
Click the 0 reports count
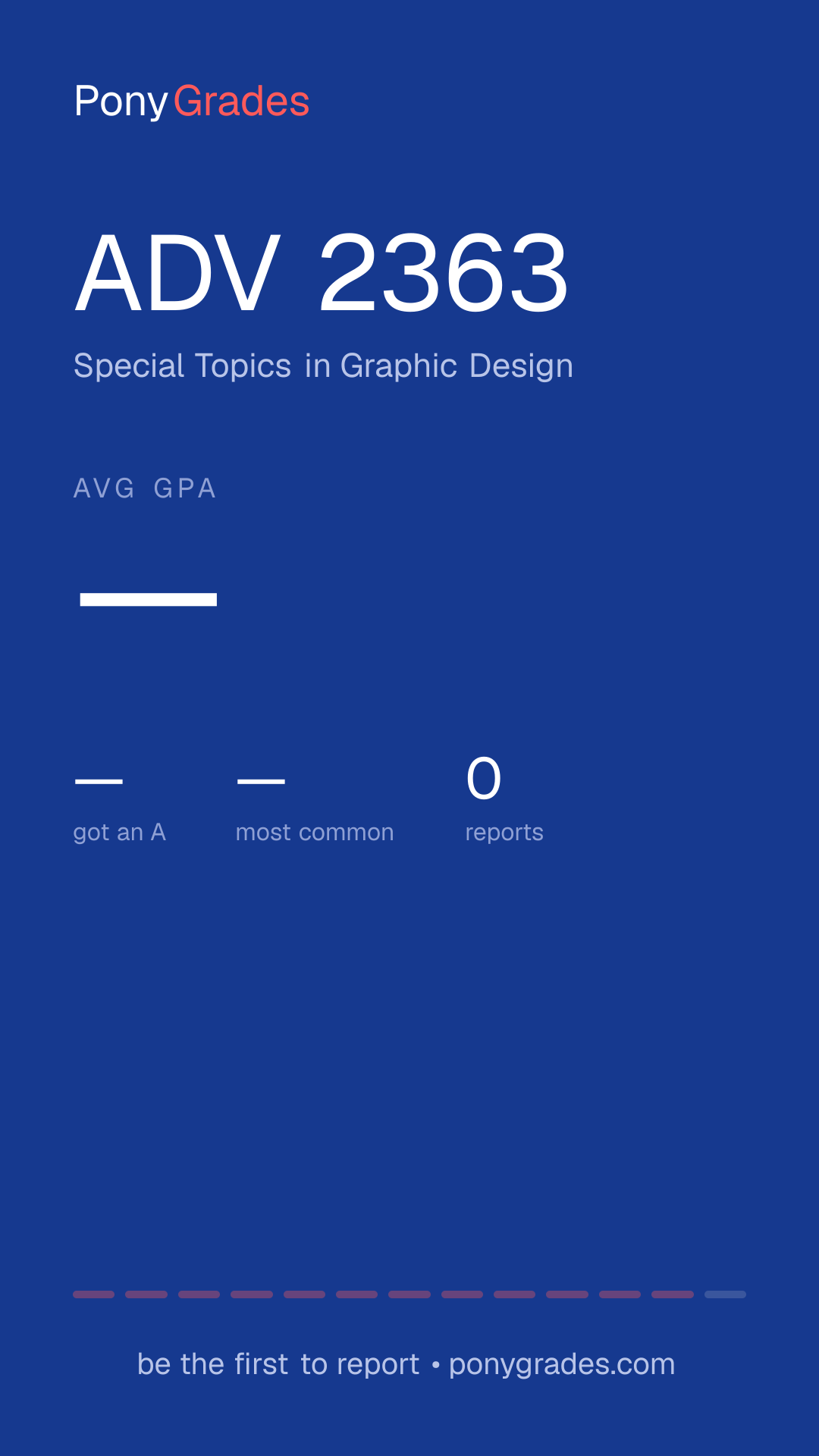click(484, 779)
